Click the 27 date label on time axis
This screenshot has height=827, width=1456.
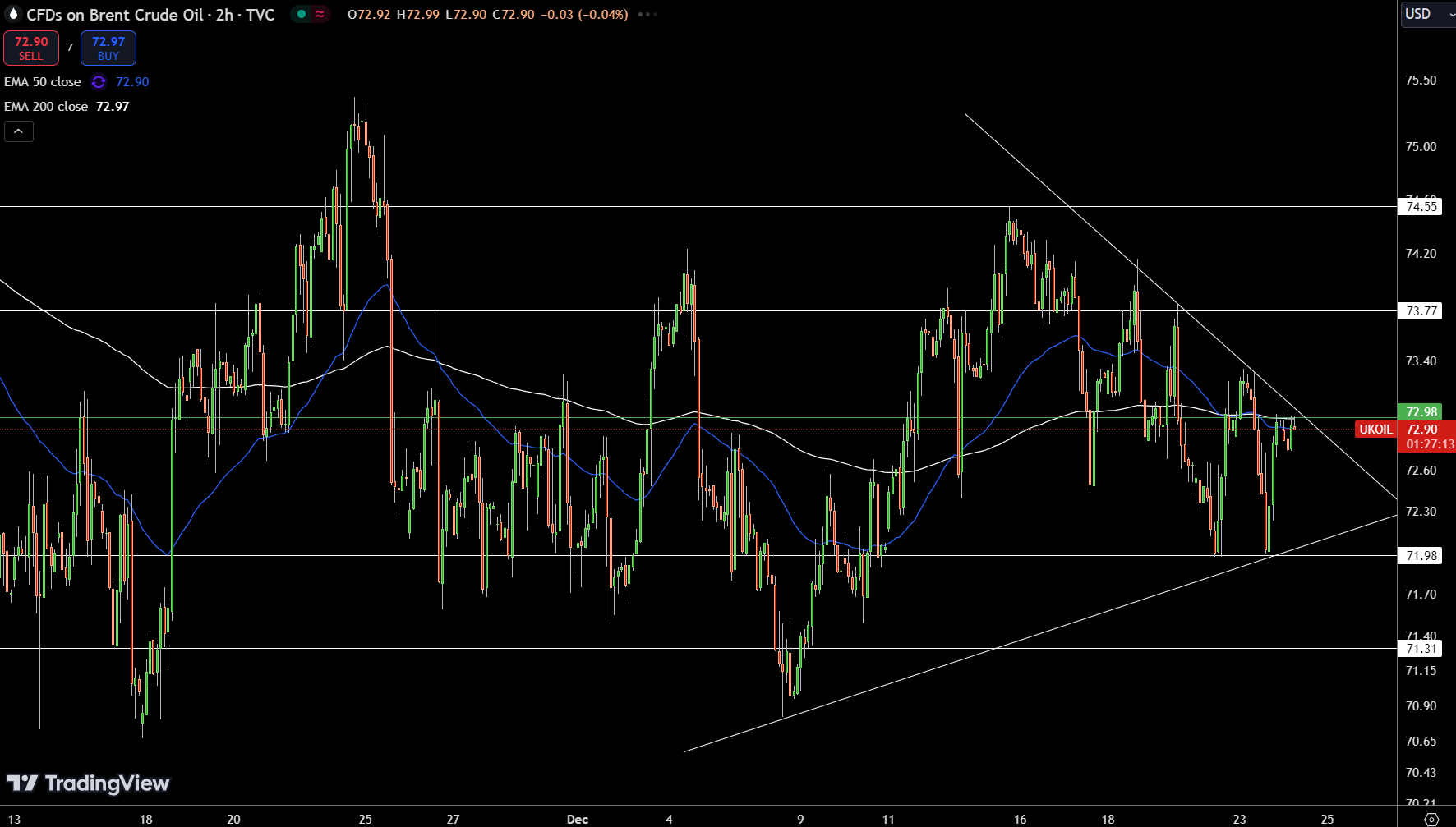click(453, 819)
